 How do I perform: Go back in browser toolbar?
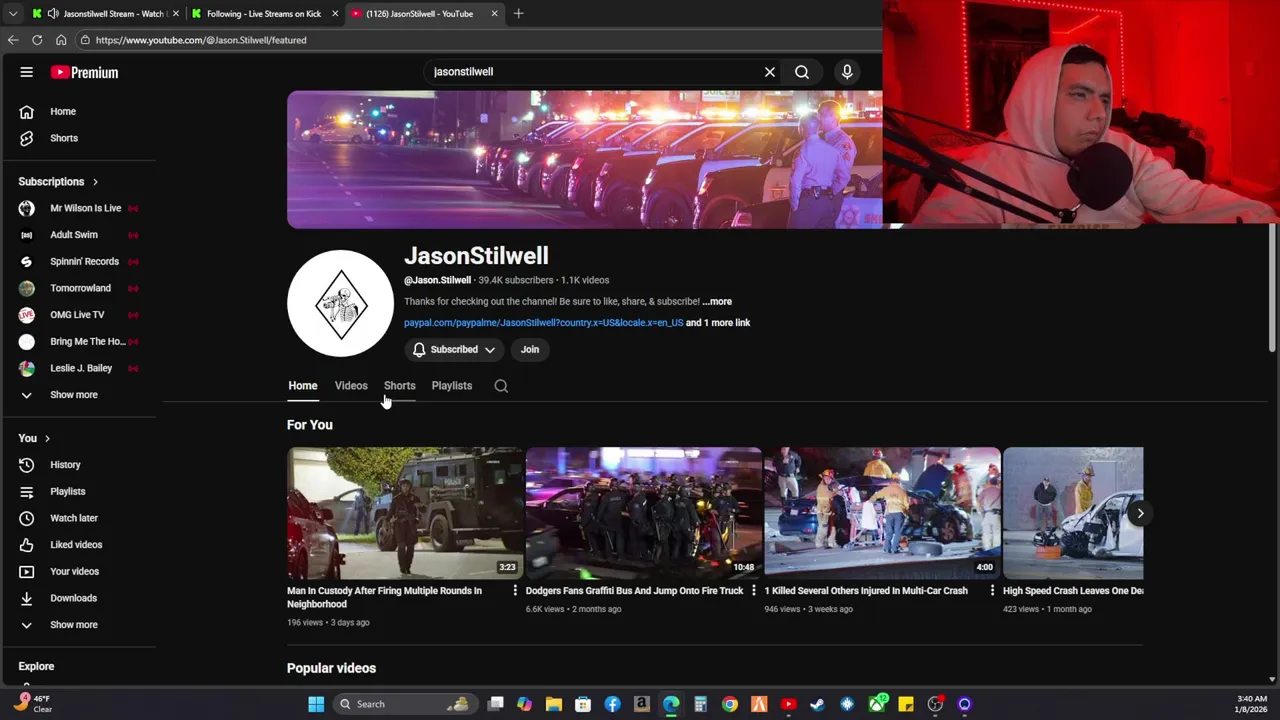[x=13, y=40]
